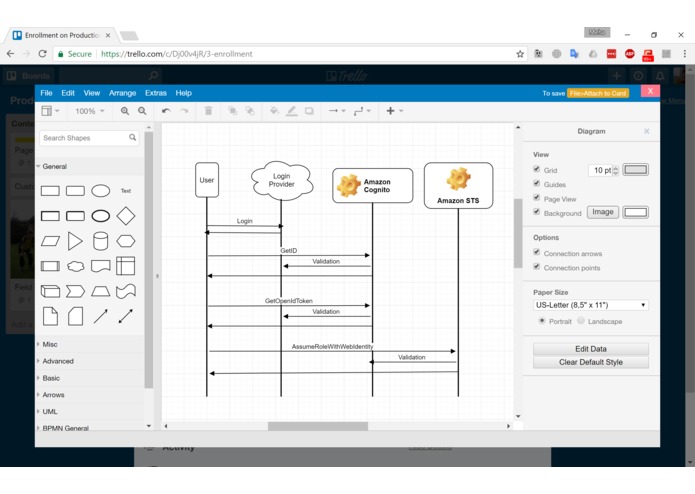Click the grid color swatch
695x494 pixels.
click(635, 170)
